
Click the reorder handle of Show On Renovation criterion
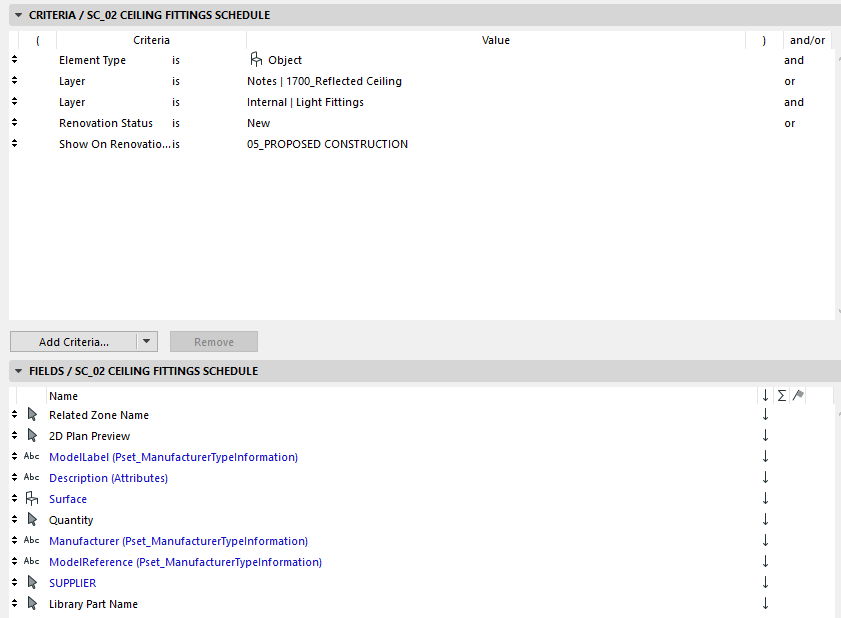coord(14,143)
